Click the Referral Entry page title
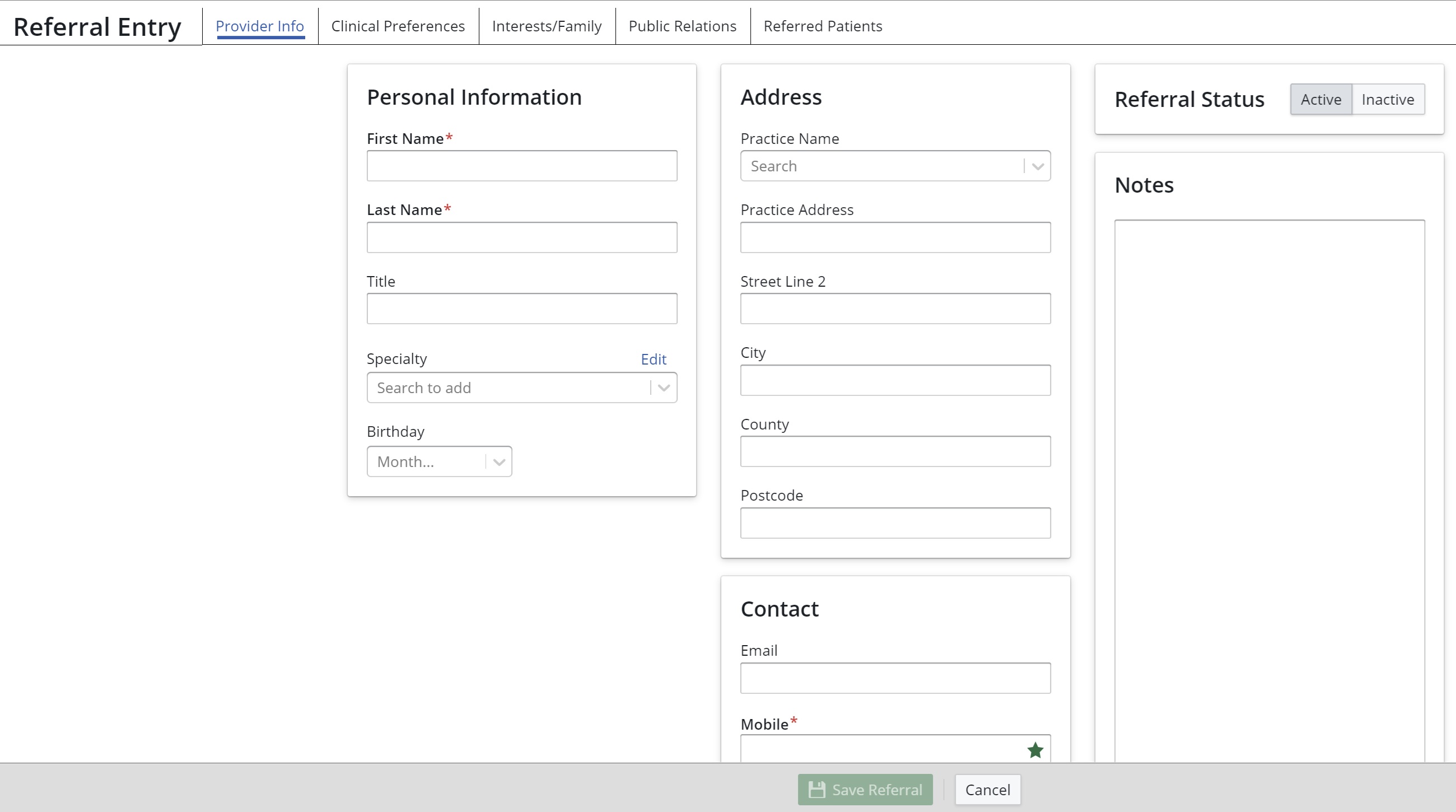Image resolution: width=1456 pixels, height=812 pixels. point(97,26)
